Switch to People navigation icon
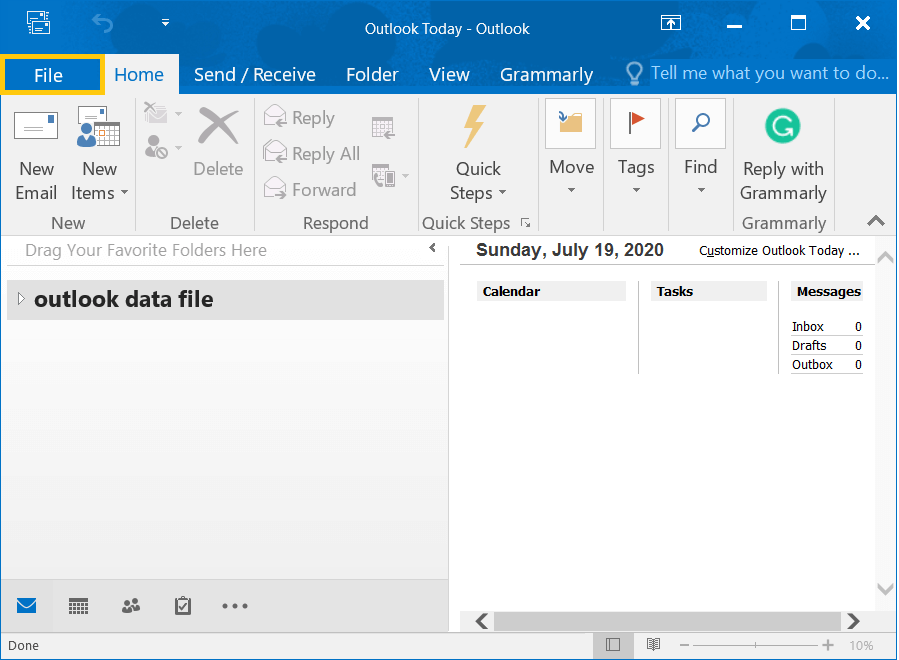The width and height of the screenshot is (899, 660). click(x=131, y=606)
